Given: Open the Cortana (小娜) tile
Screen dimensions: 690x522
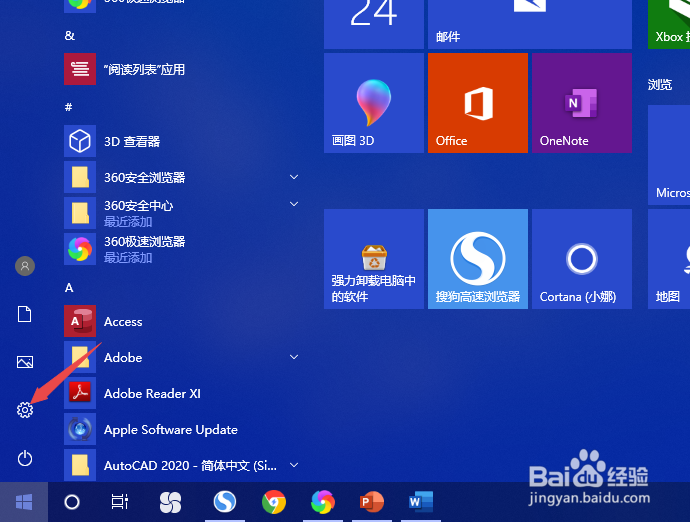Looking at the screenshot, I should click(582, 259).
